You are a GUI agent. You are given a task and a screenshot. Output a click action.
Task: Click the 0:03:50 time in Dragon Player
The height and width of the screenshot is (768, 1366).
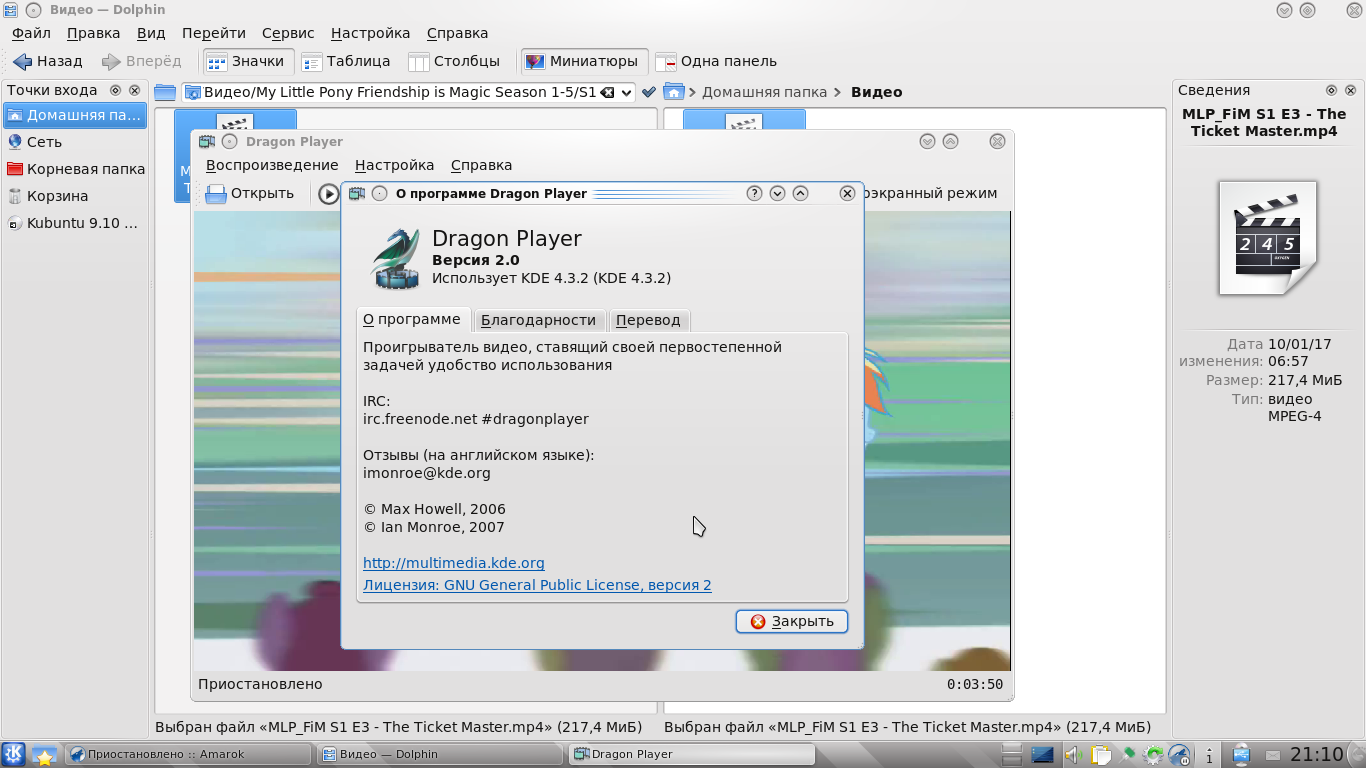tap(975, 684)
